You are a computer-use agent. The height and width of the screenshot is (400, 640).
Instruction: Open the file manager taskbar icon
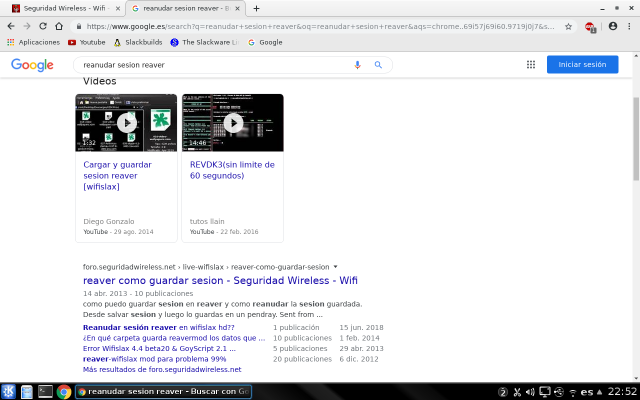[x=27, y=392]
